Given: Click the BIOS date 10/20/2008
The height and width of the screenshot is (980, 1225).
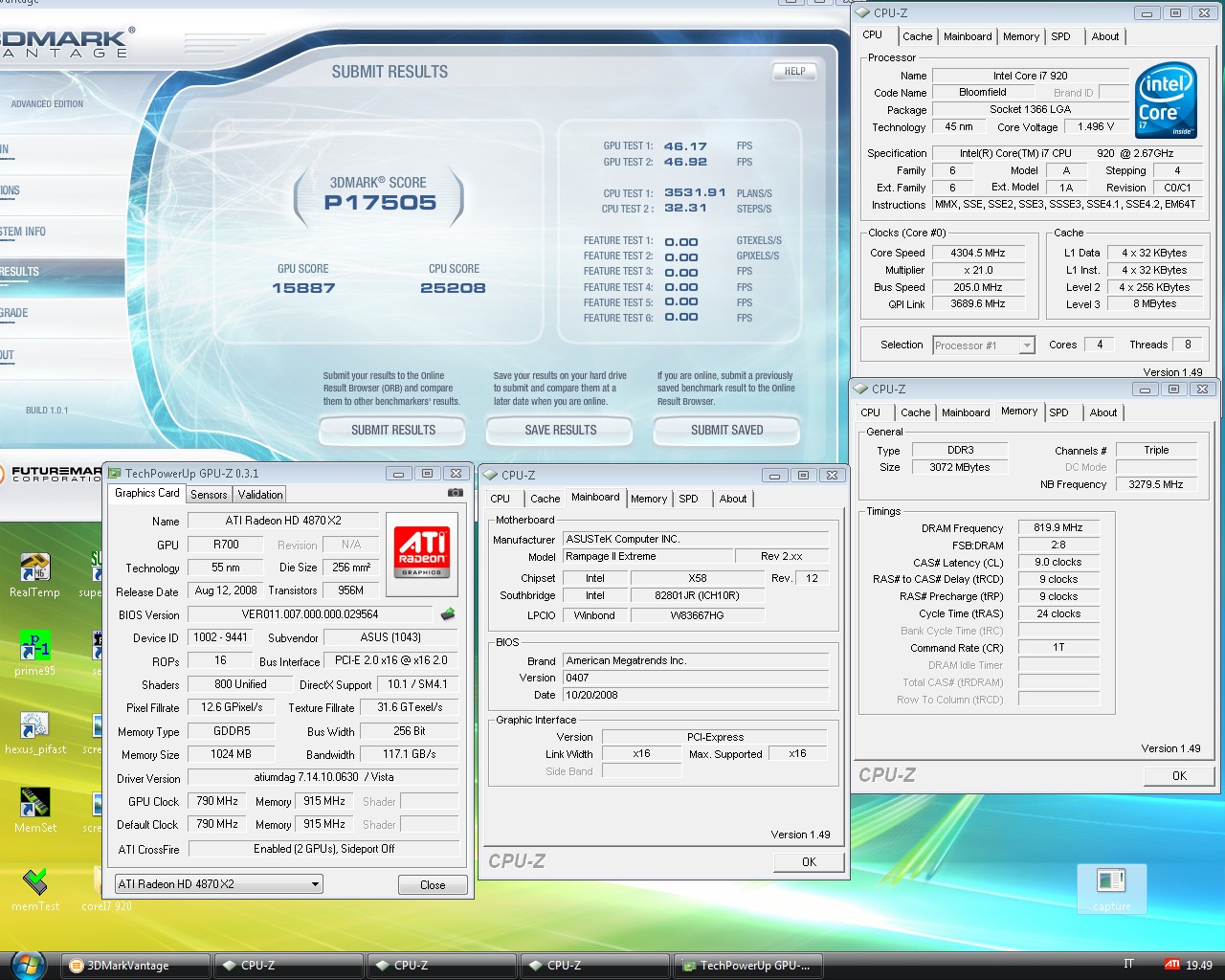Looking at the screenshot, I should [695, 695].
